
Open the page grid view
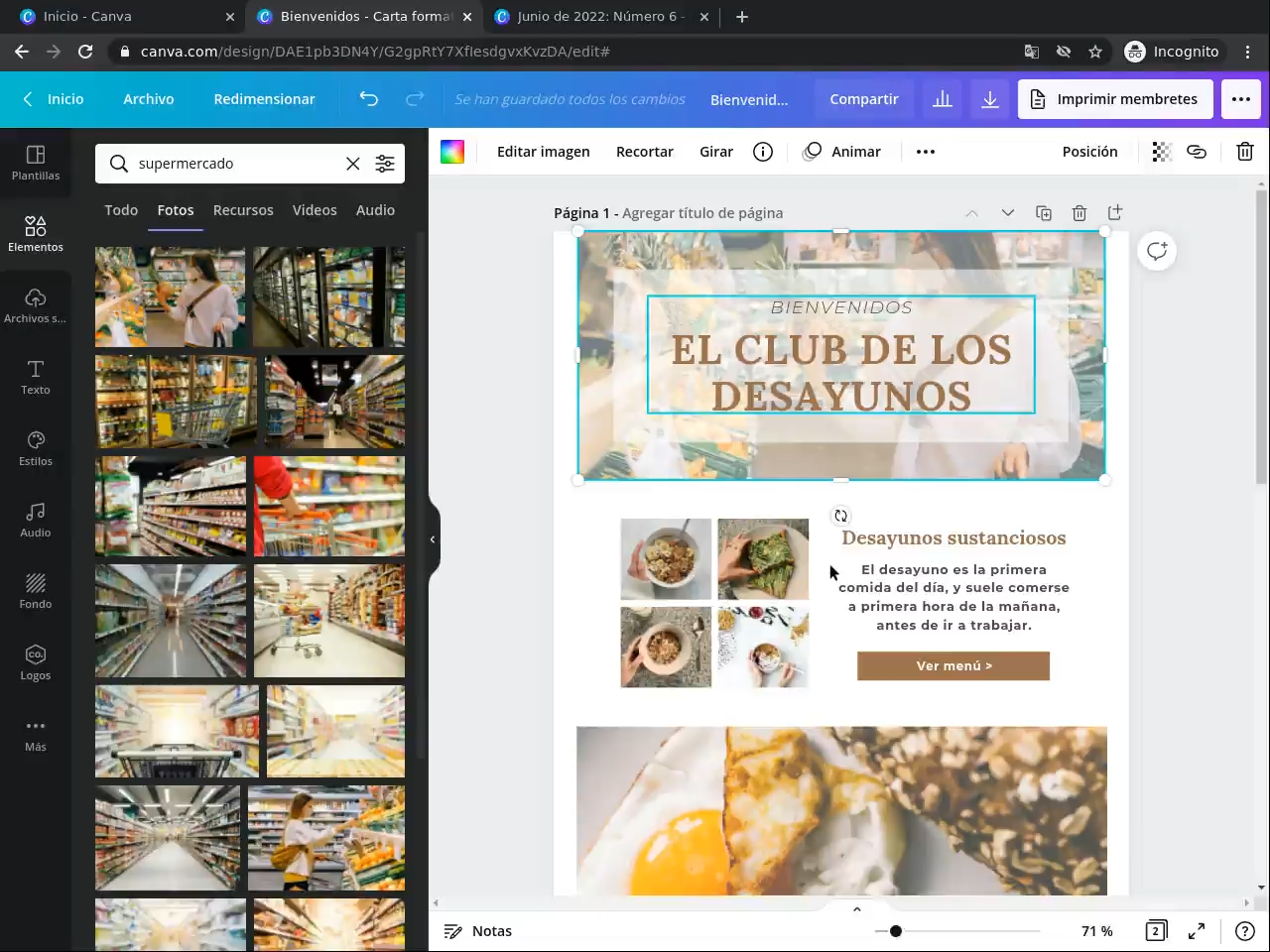tap(1156, 931)
